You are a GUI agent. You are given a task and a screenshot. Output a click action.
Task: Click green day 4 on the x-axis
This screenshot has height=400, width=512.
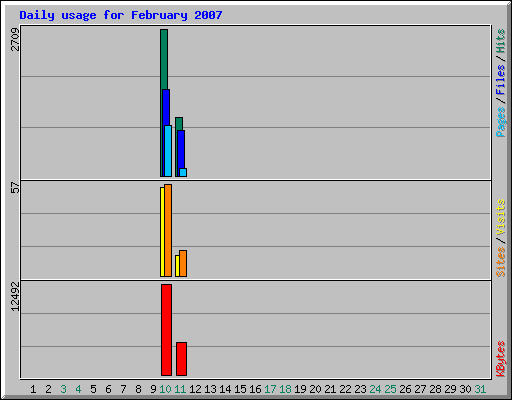tap(78, 389)
